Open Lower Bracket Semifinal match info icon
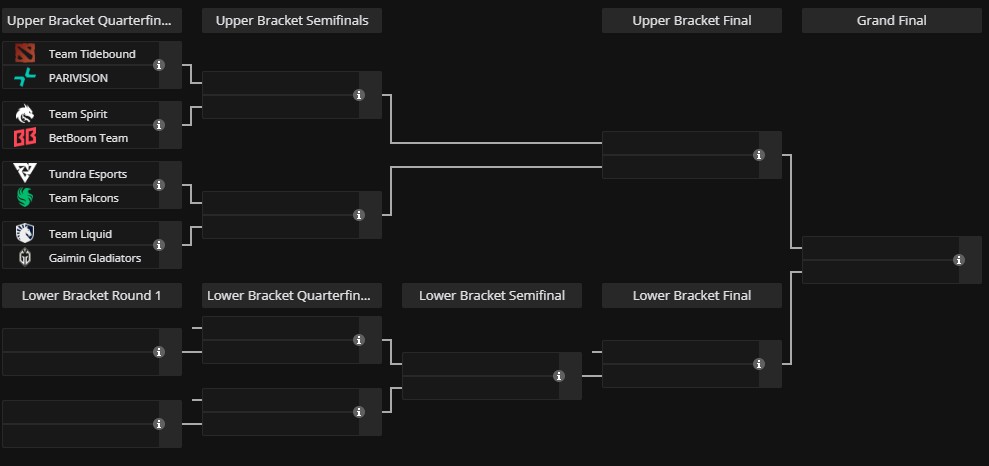 (x=559, y=376)
